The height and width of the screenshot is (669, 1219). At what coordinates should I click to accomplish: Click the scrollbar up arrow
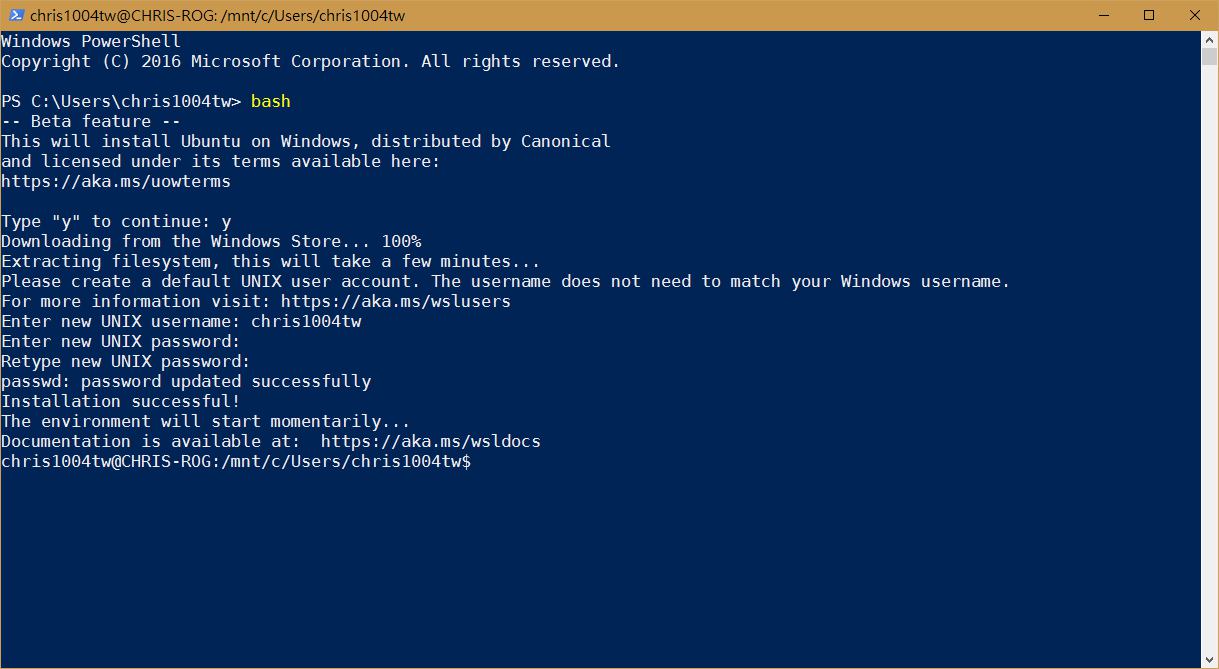tap(1209, 39)
